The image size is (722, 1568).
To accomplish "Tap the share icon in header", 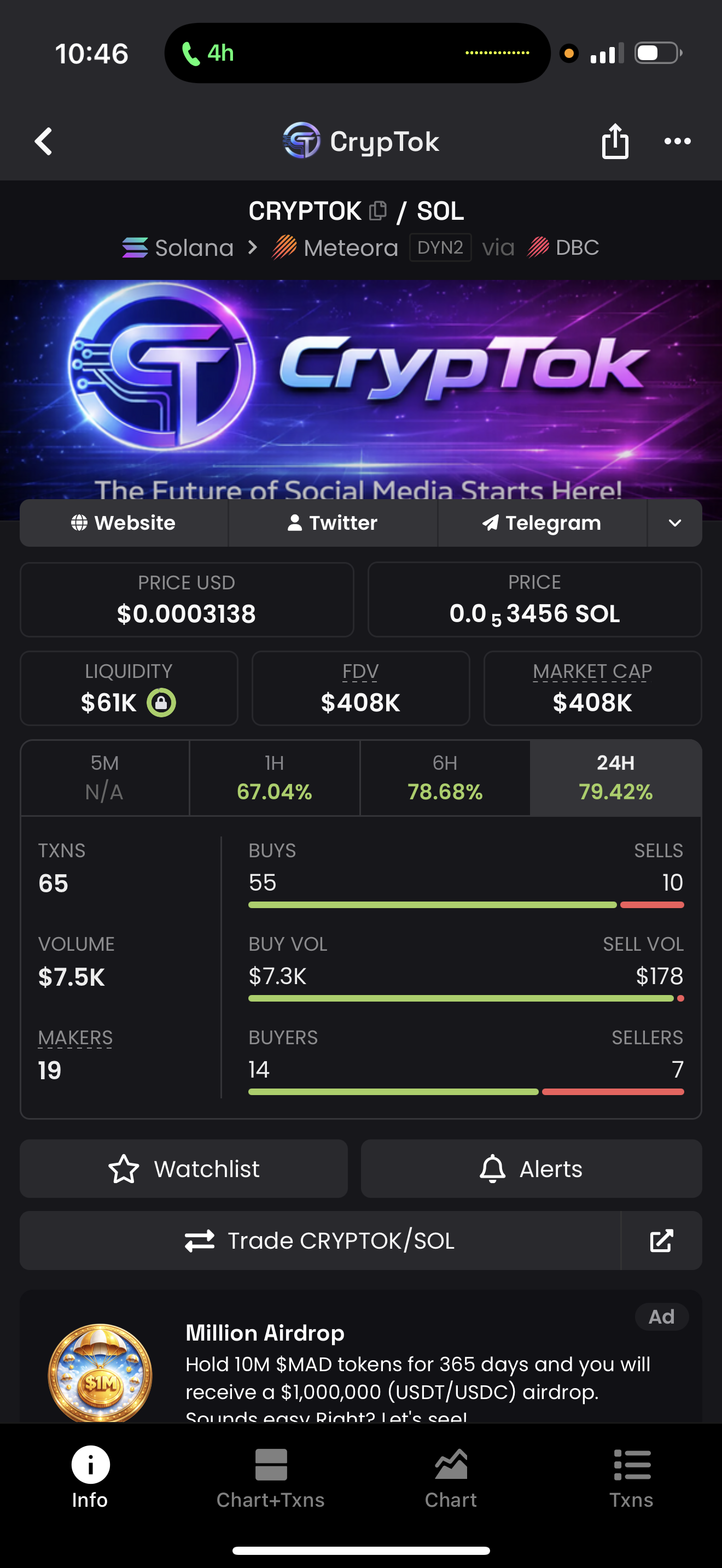I will [615, 141].
